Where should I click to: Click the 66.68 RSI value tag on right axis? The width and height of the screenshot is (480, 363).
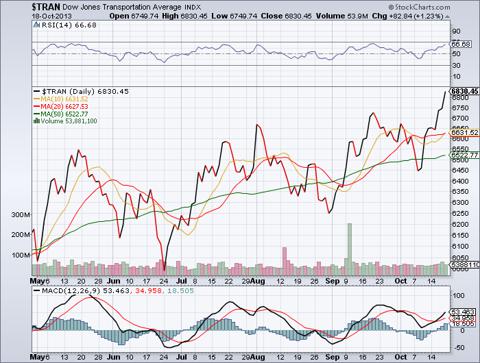(x=461, y=44)
